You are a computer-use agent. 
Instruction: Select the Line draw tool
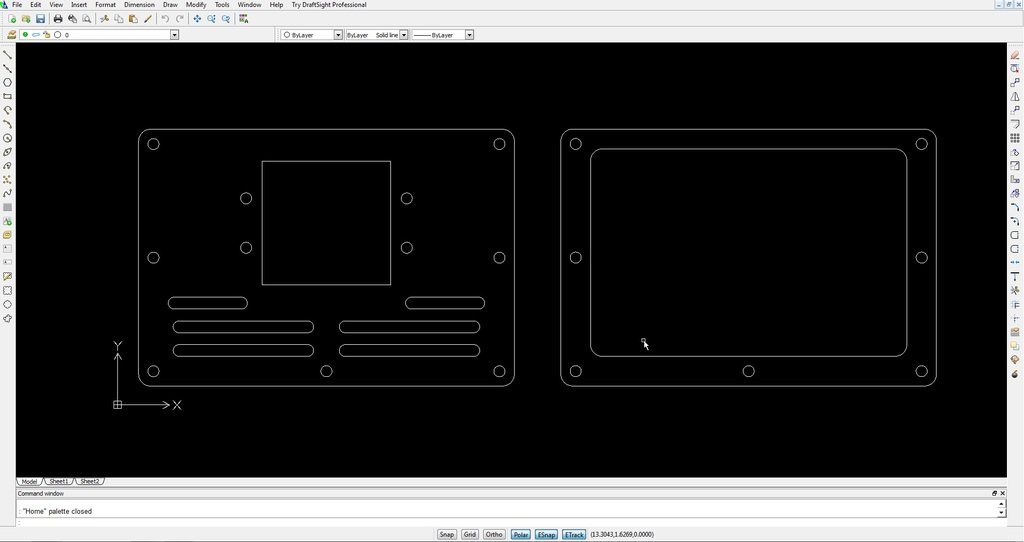(8, 55)
